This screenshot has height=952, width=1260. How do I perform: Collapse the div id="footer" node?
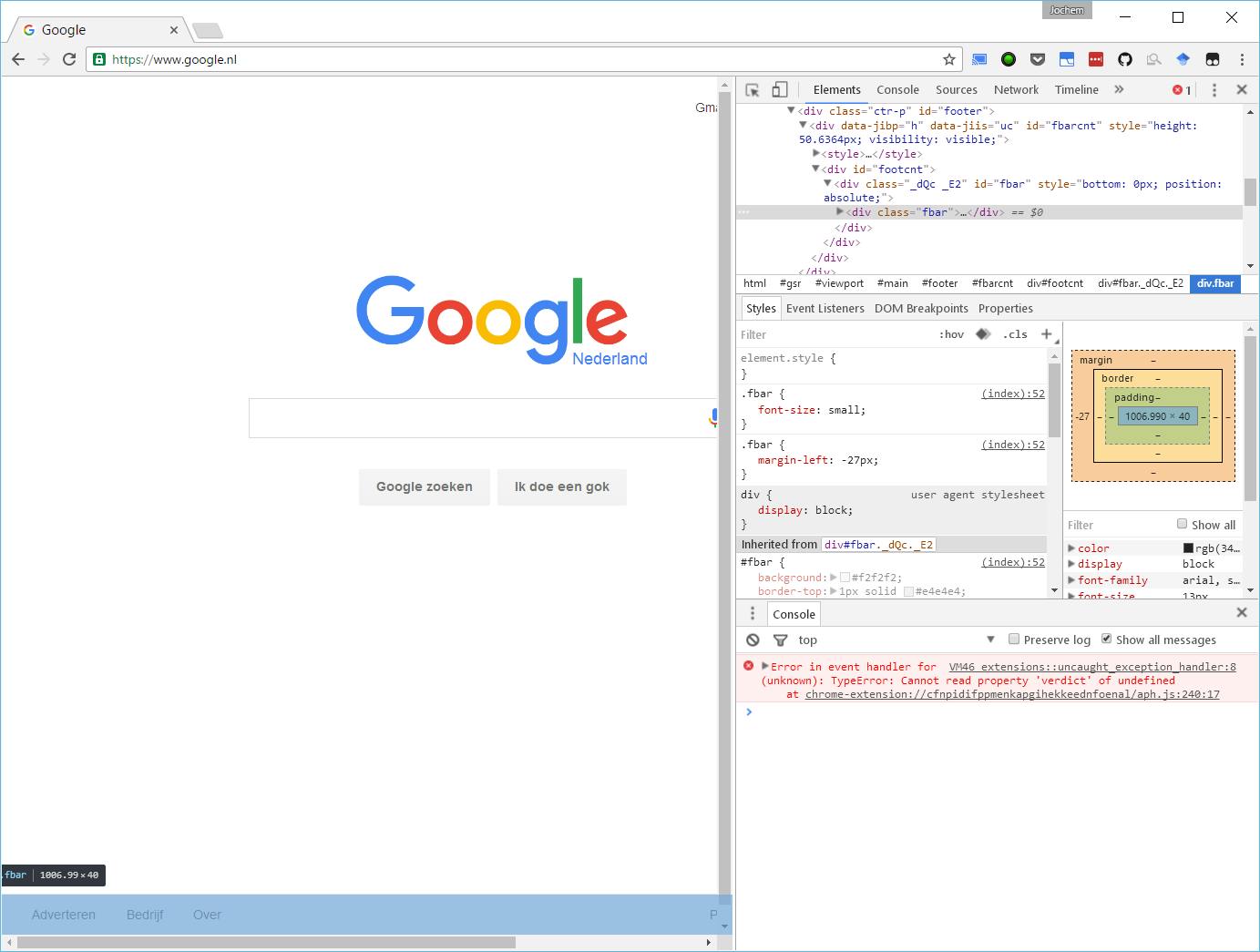click(x=791, y=110)
